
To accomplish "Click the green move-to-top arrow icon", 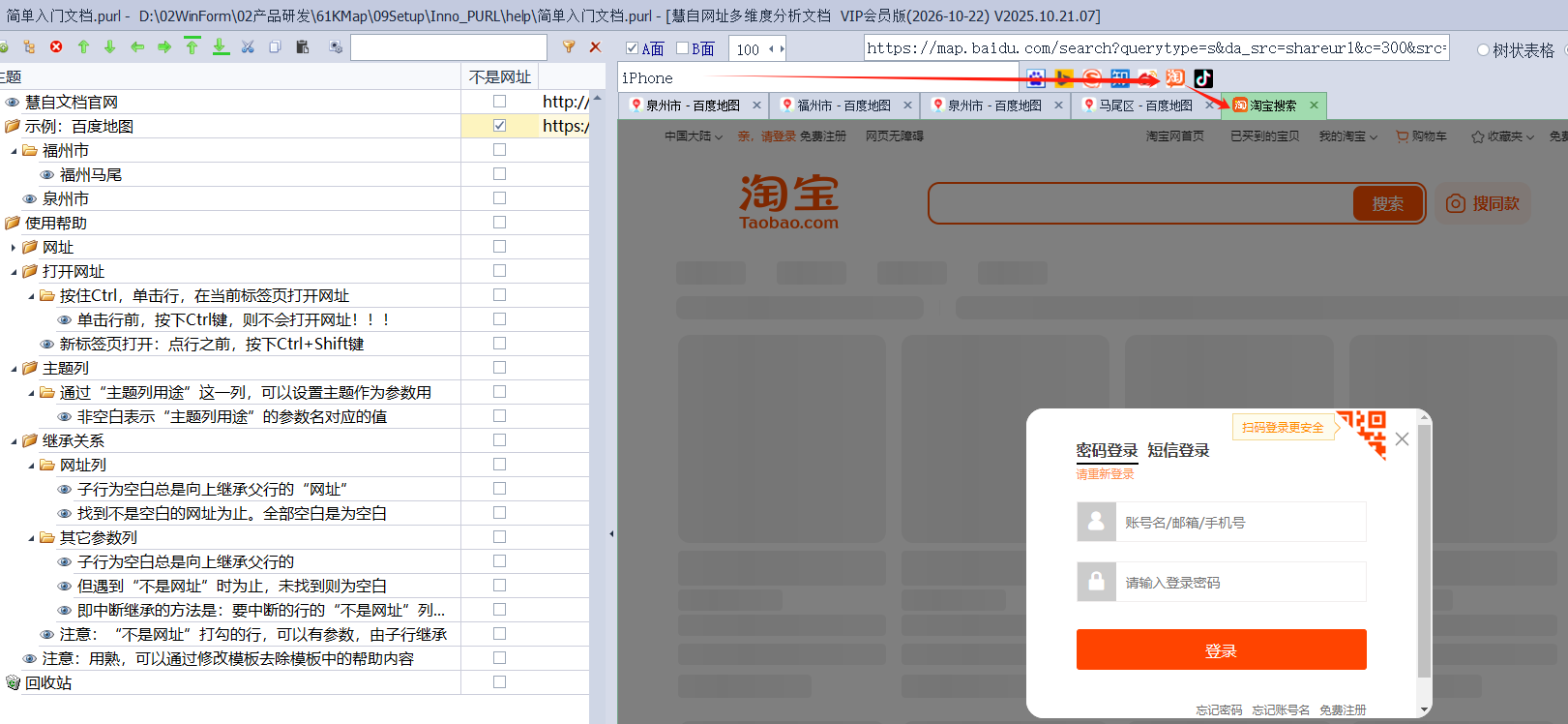I will (192, 46).
